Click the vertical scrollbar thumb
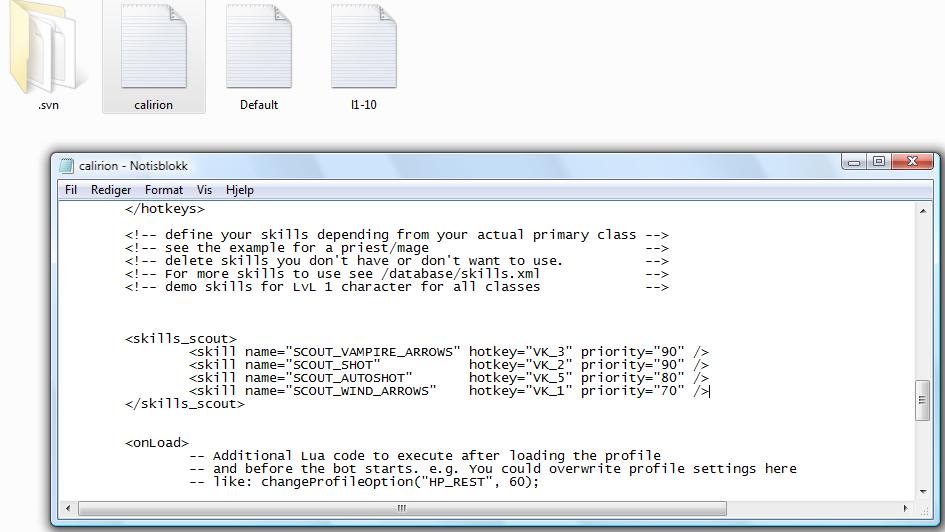The height and width of the screenshot is (532, 945). click(x=922, y=400)
